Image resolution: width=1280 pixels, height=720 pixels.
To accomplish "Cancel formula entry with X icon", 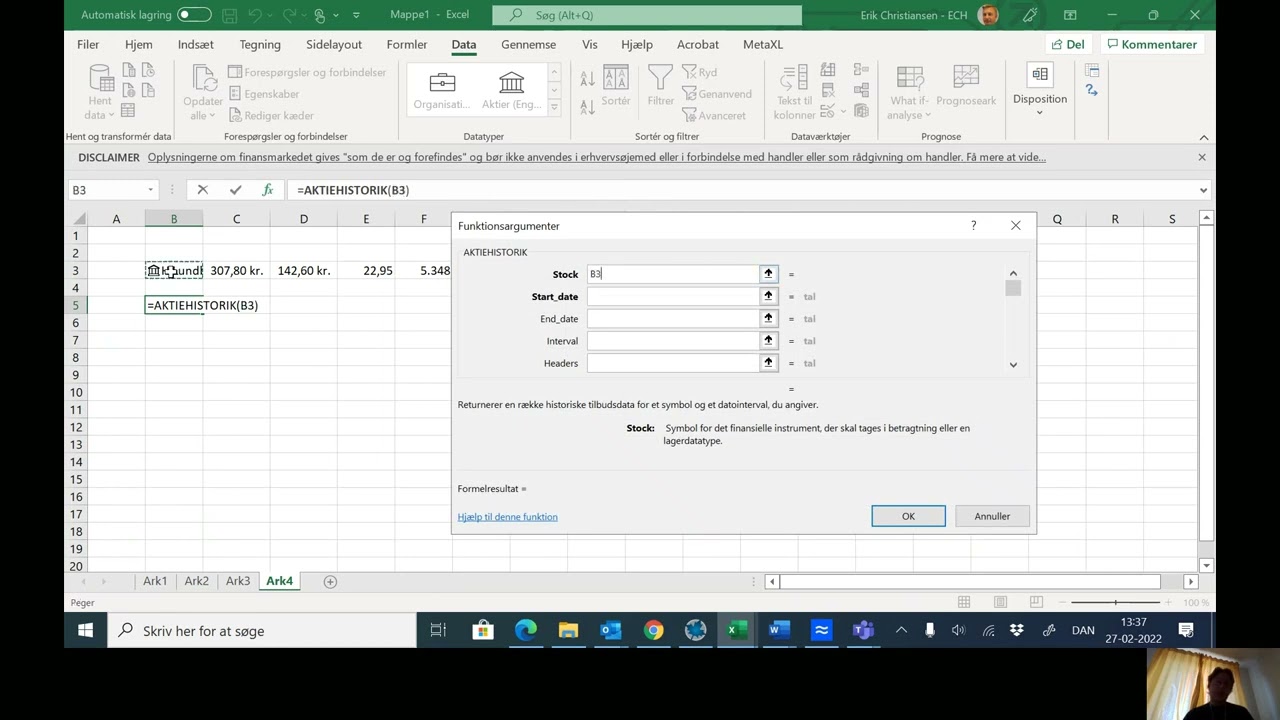I will (203, 190).
